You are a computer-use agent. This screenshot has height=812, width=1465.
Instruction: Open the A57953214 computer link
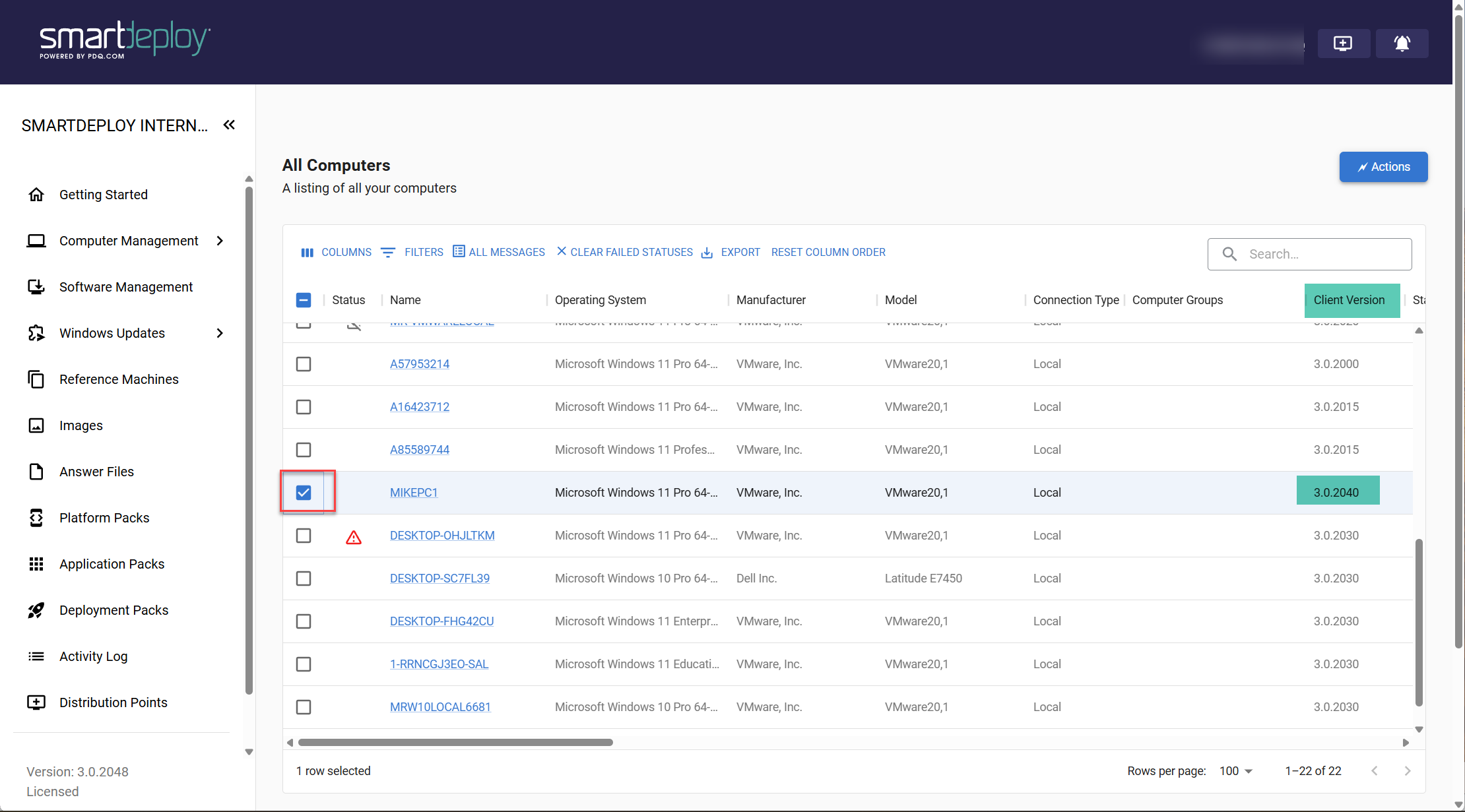pos(420,364)
